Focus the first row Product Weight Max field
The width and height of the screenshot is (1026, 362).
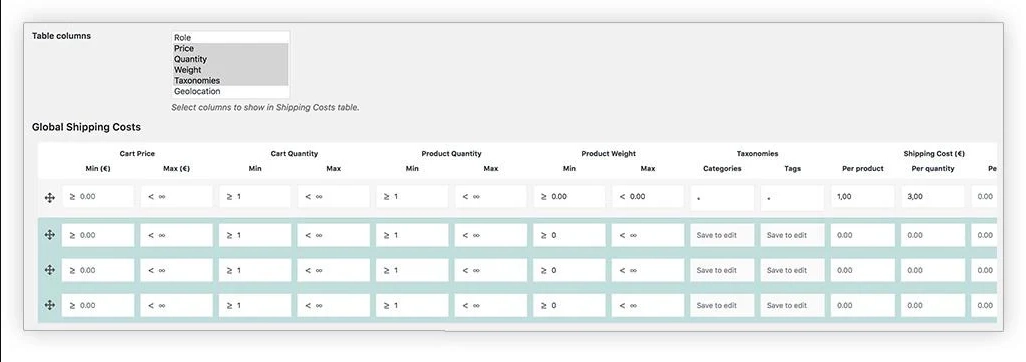pos(648,196)
